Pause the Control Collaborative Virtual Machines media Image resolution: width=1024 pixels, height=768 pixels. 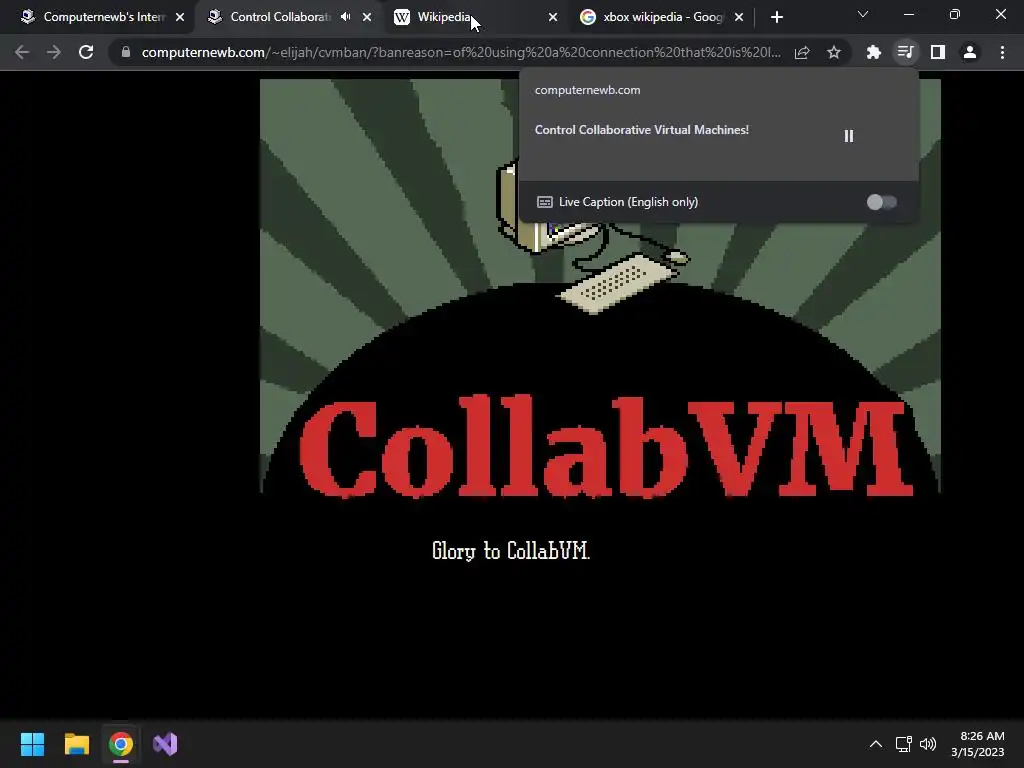pyautogui.click(x=848, y=136)
